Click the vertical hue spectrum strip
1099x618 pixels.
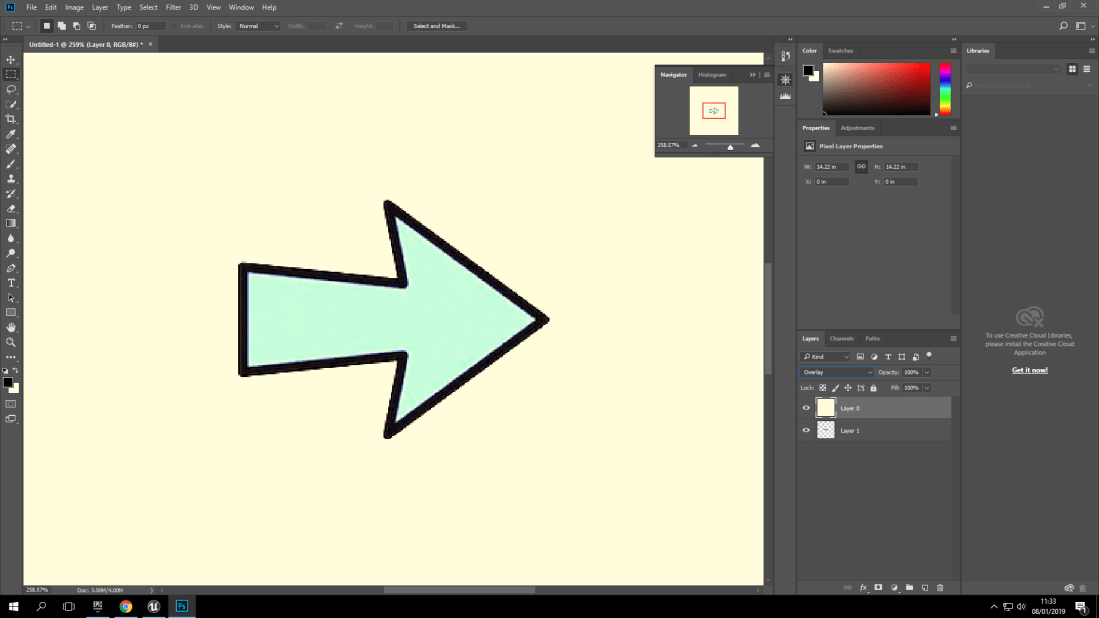pyautogui.click(x=945, y=90)
